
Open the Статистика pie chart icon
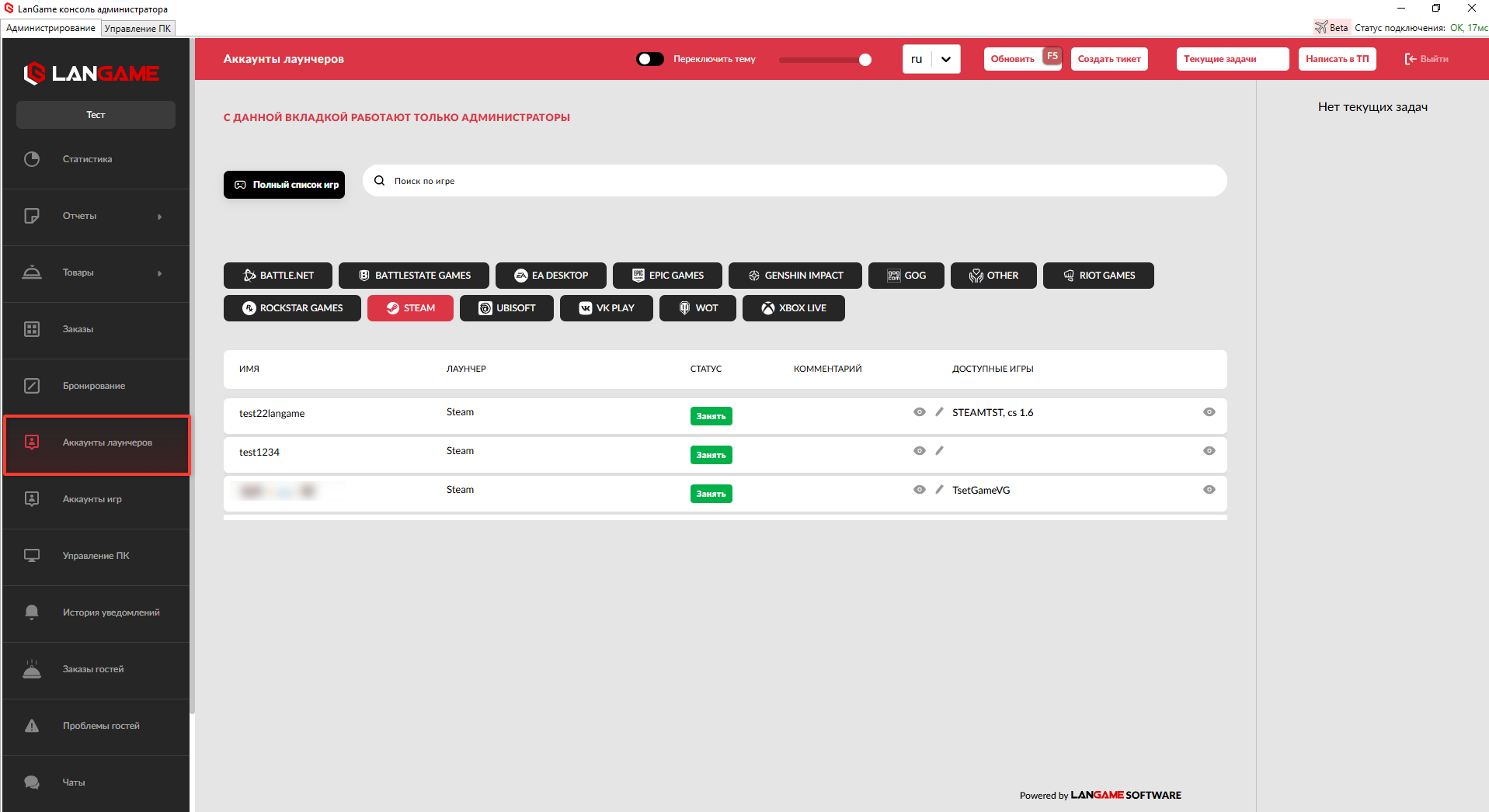[x=32, y=159]
